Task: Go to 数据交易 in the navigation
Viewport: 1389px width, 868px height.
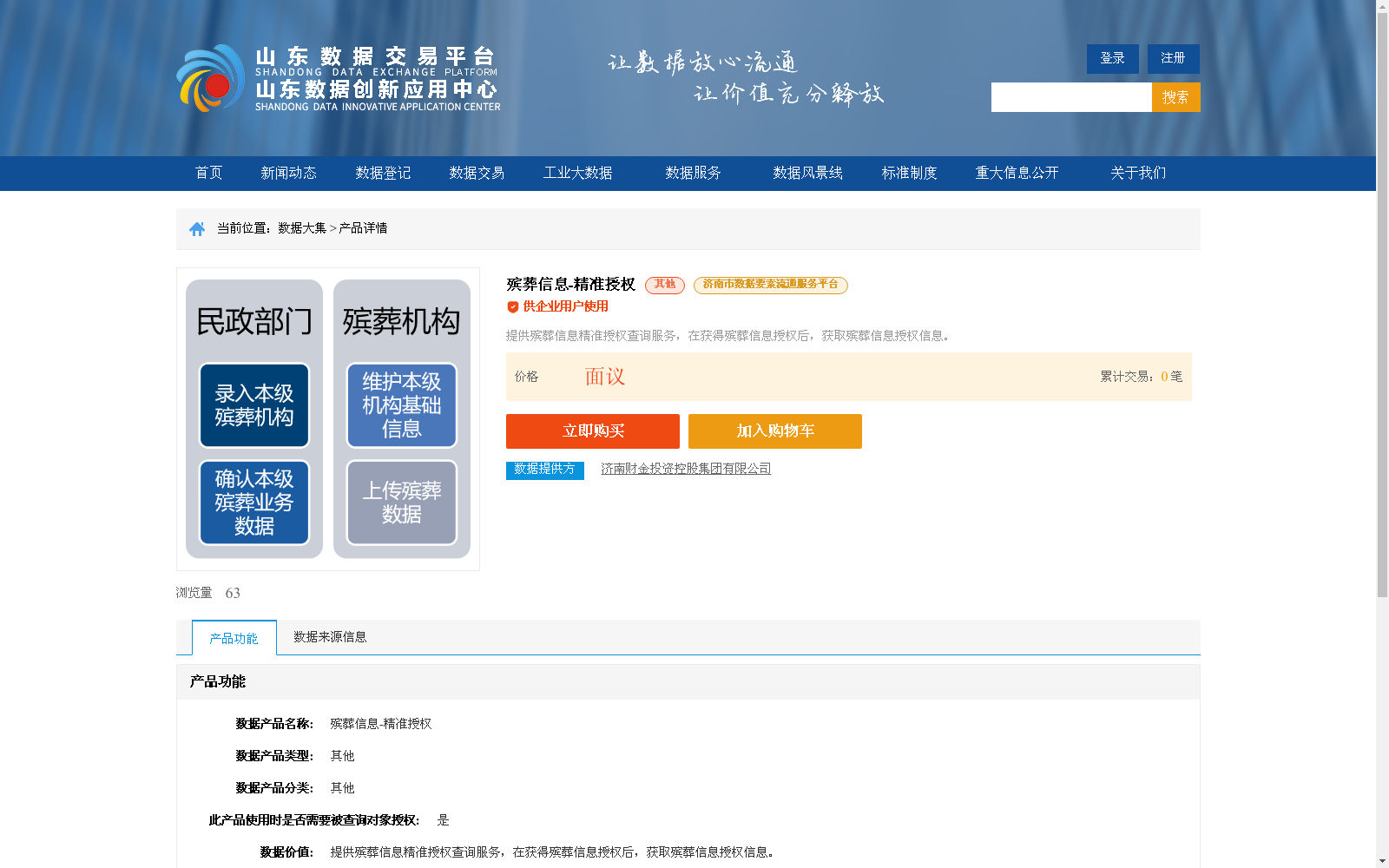Action: (477, 173)
